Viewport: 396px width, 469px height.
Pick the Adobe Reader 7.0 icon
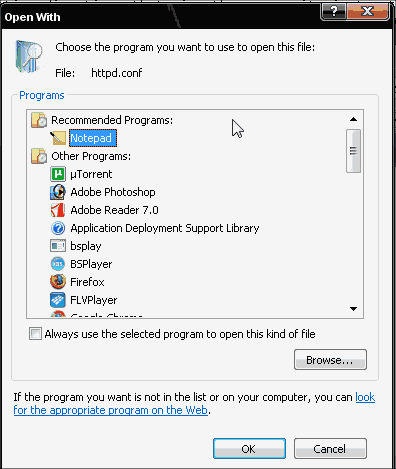pos(58,210)
